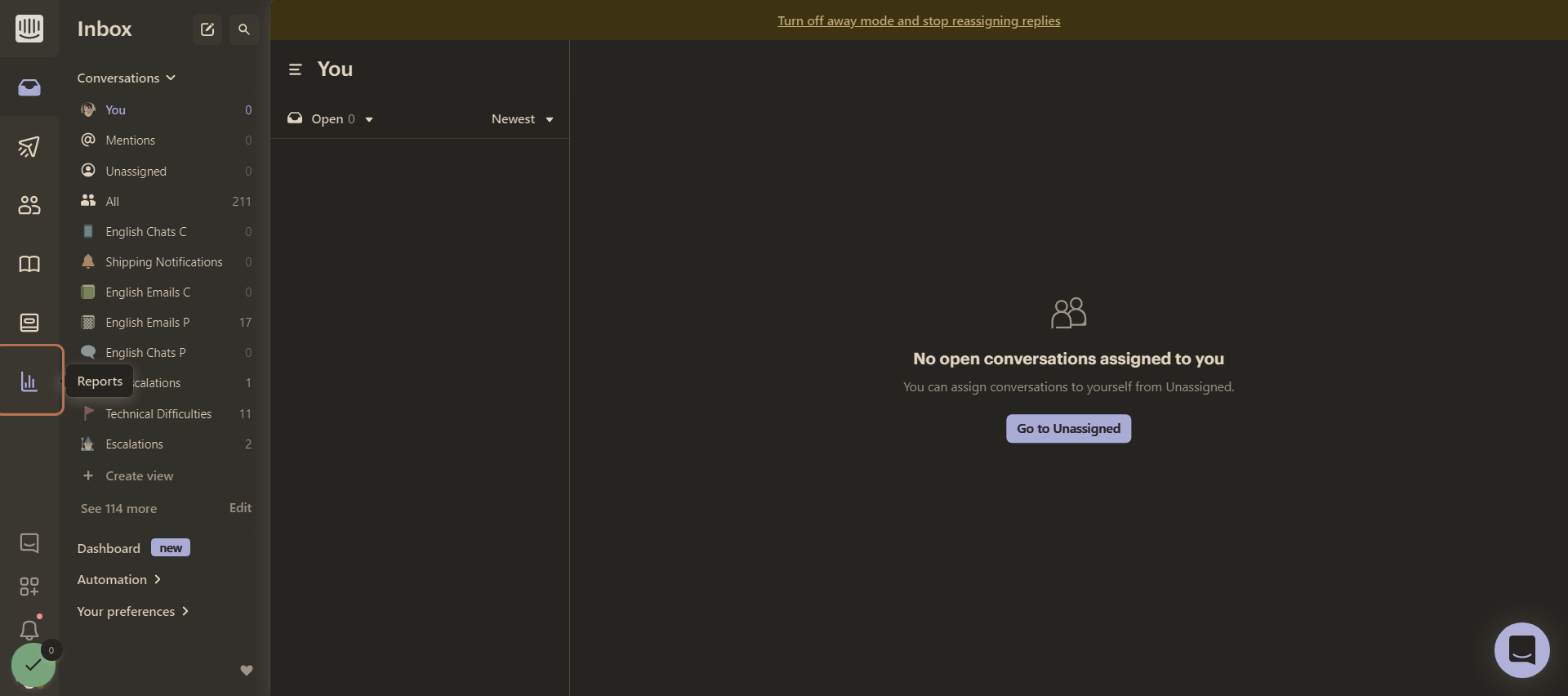The width and height of the screenshot is (1568, 696).
Task: Open Shipping Notifications view
Action: pos(166,262)
